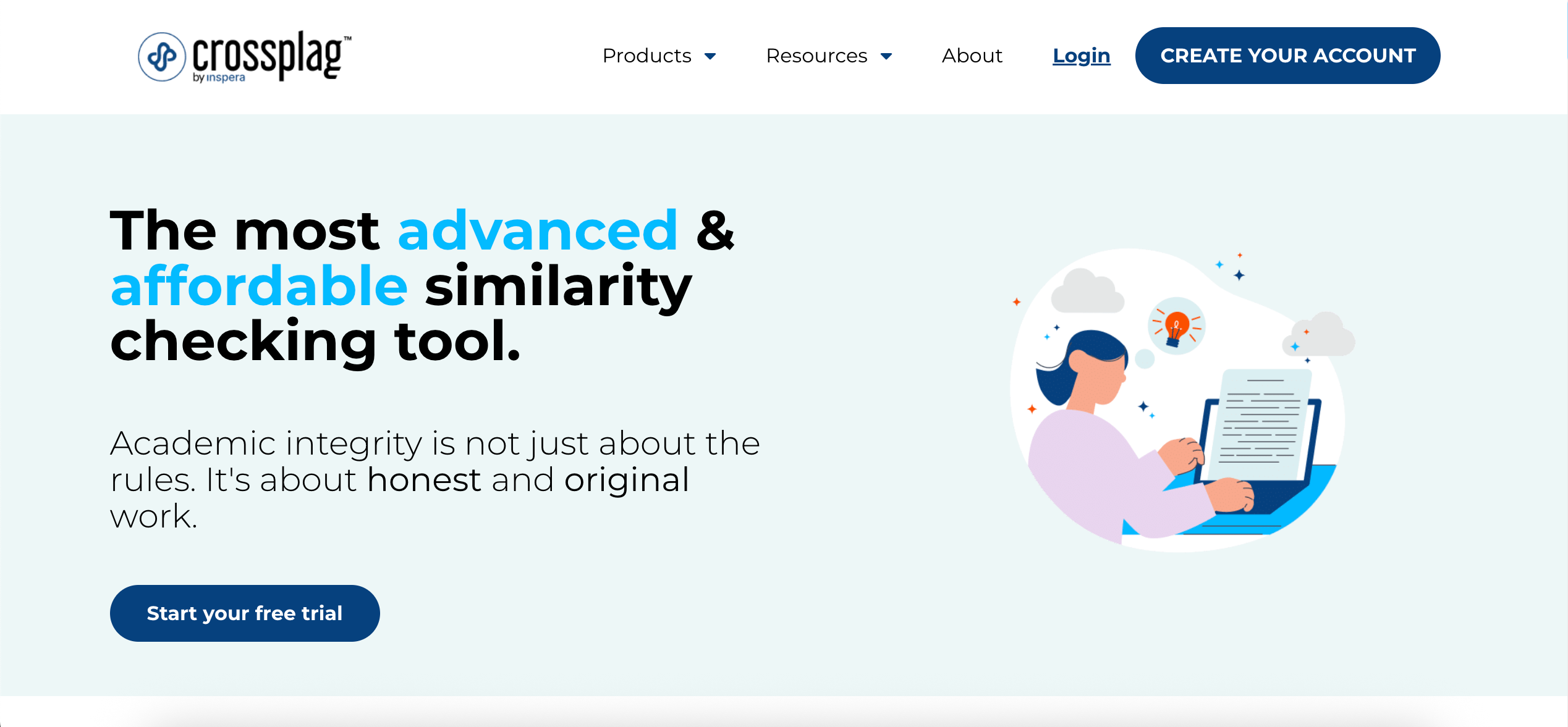Expand the Products dropdown arrow

710,56
